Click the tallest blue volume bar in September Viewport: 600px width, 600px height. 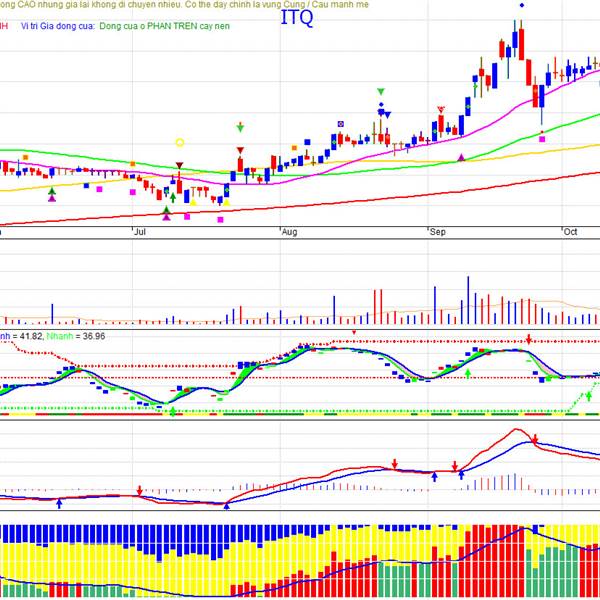tap(468, 300)
